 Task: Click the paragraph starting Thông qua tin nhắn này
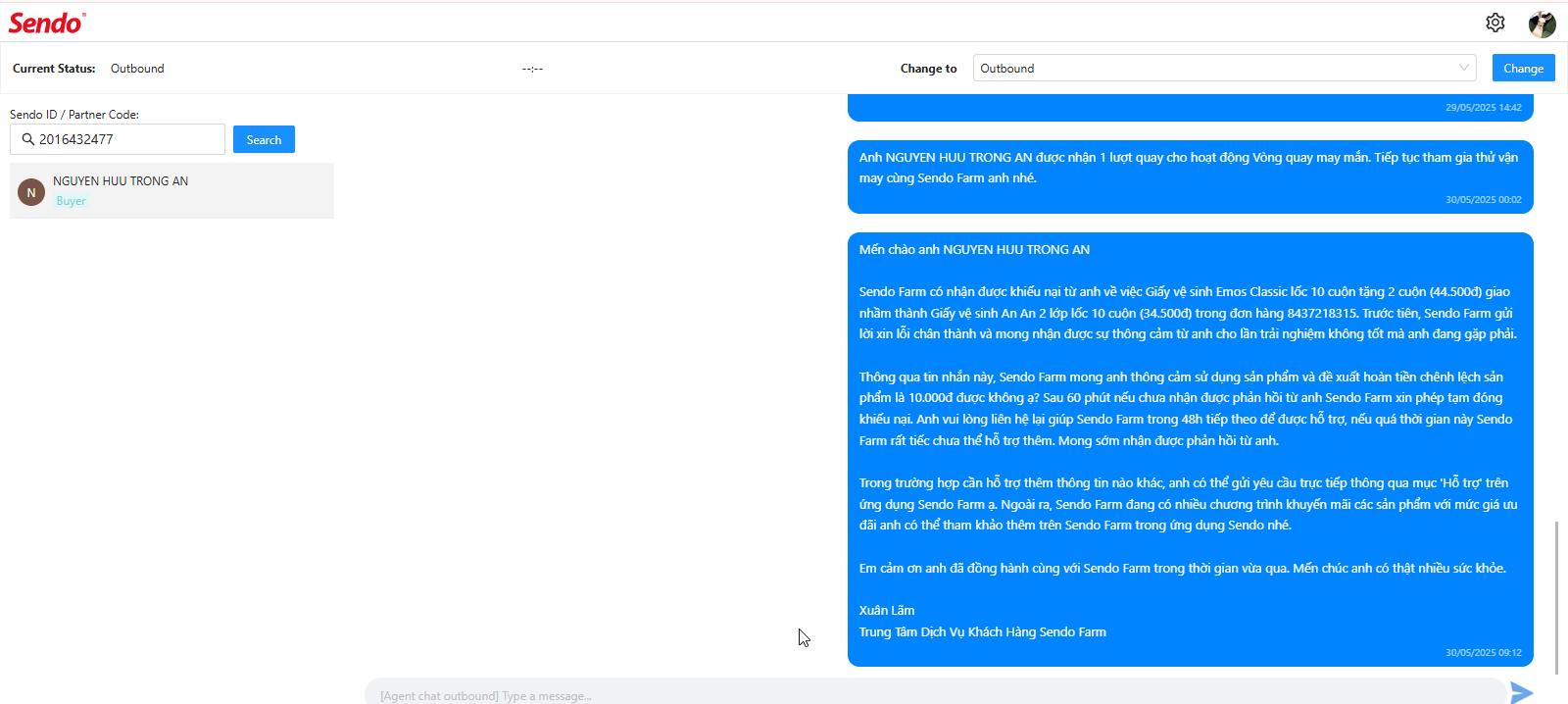coord(1186,409)
